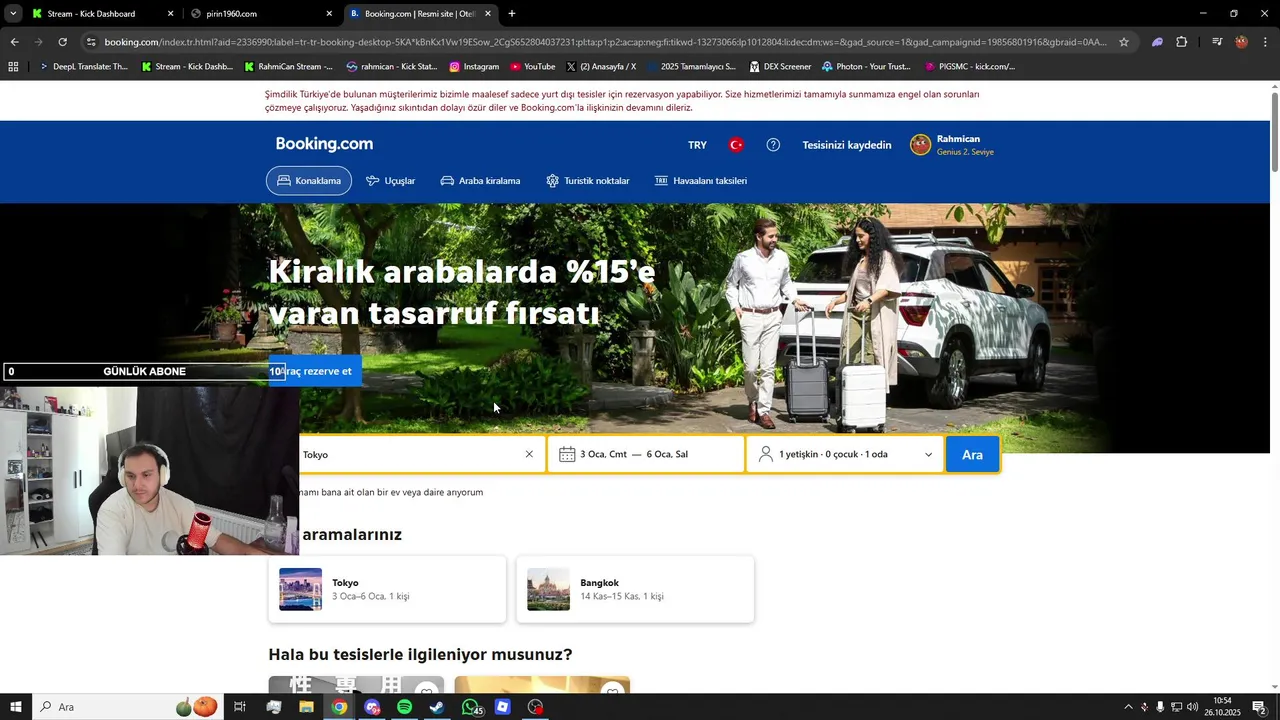The width and height of the screenshot is (1280, 720).
Task: Open the Konaklama (stays) tab
Action: pos(309,181)
